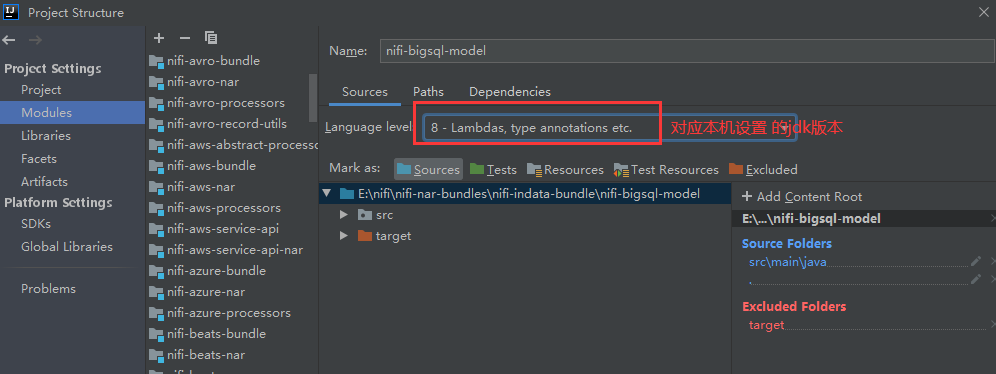Add a new module with plus icon
The width and height of the screenshot is (996, 374).
pos(159,38)
